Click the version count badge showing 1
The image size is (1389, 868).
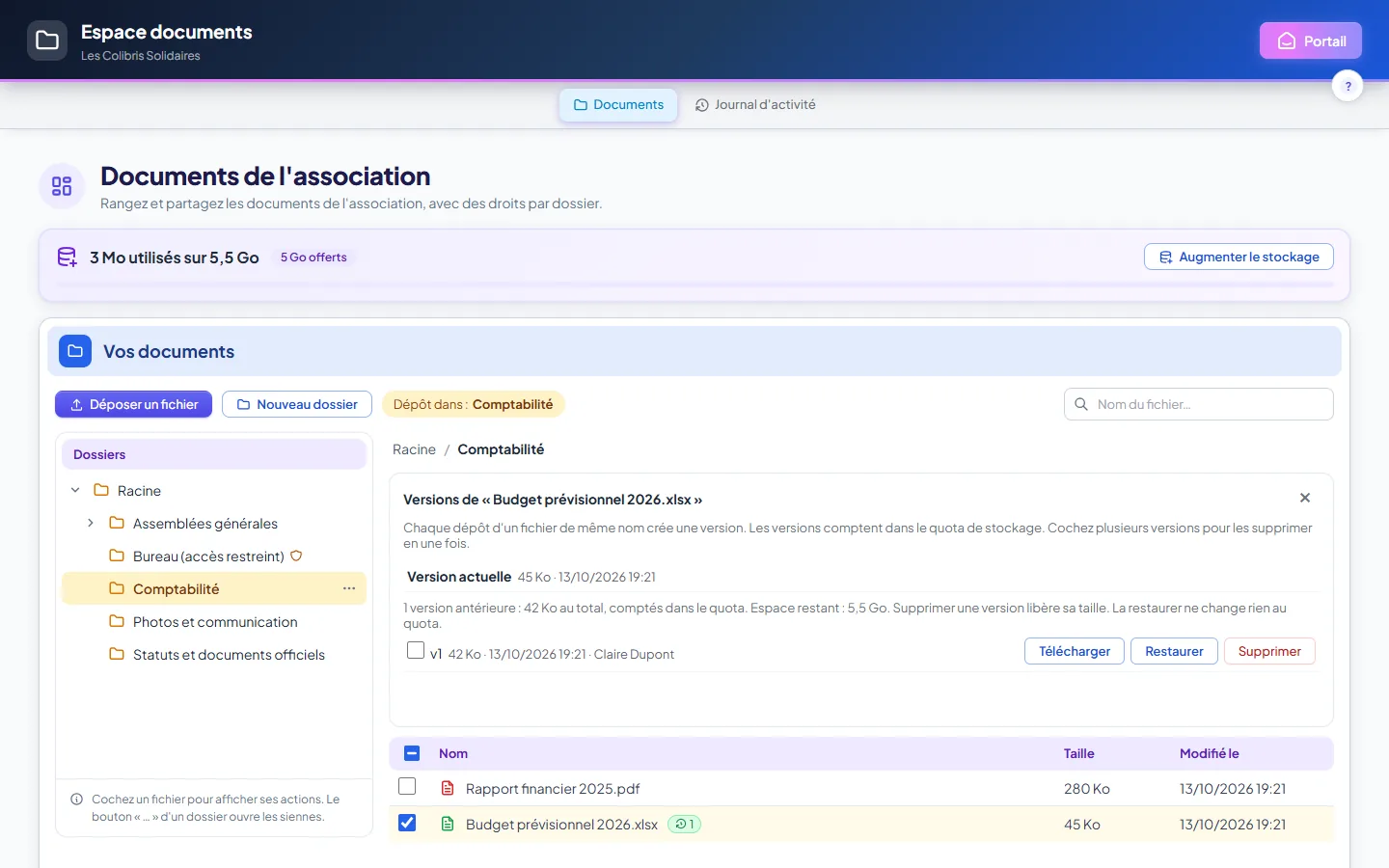point(685,824)
